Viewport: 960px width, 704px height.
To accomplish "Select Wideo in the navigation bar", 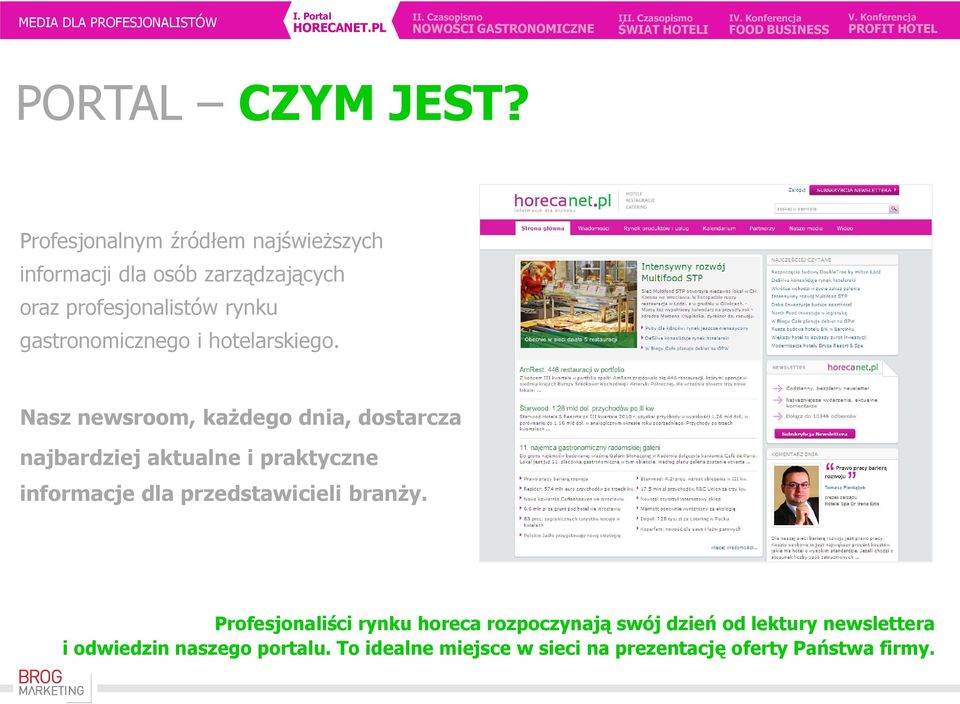I will tap(844, 228).
